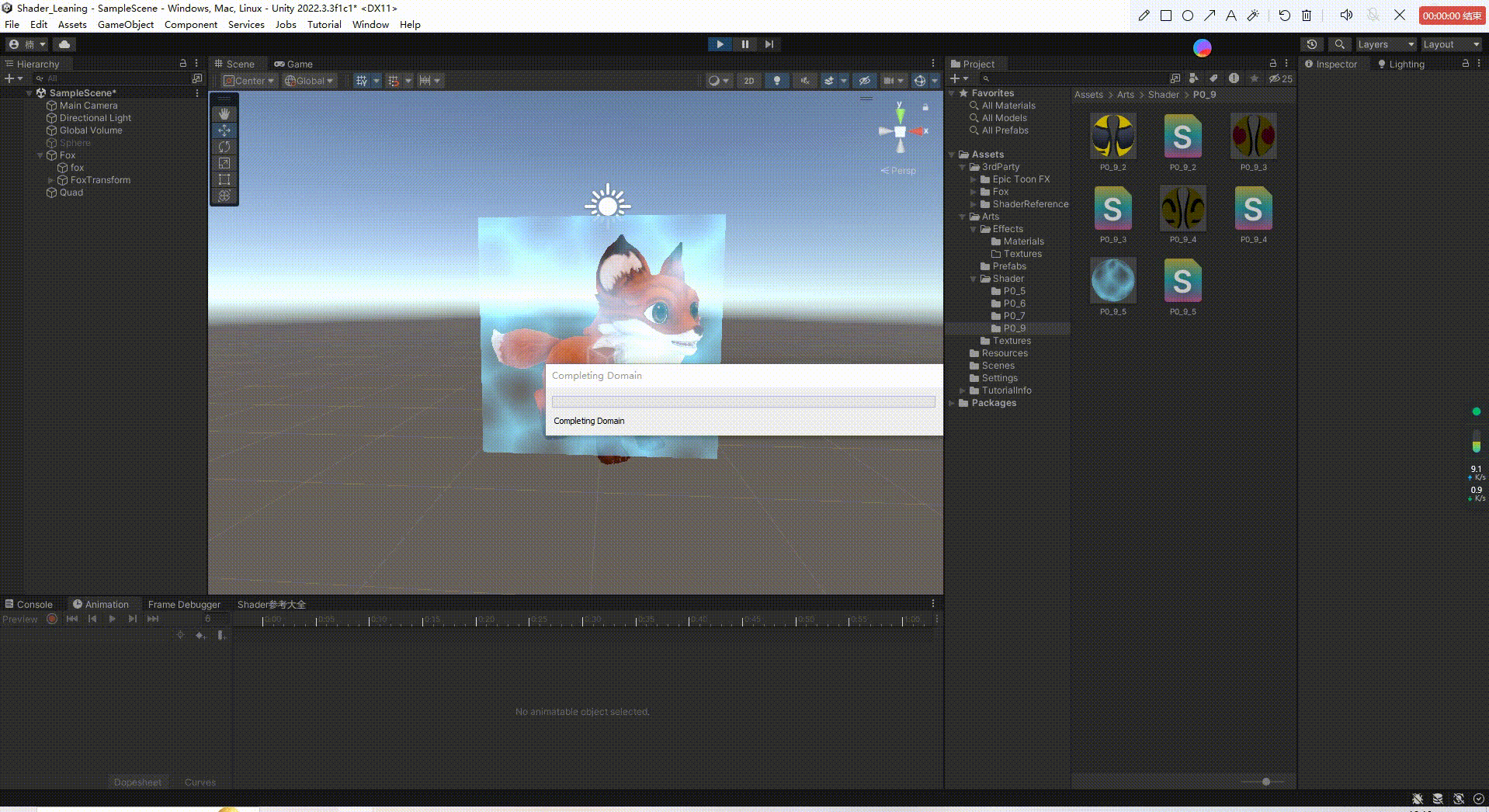
Task: Open the Center pivot dropdown
Action: (x=249, y=81)
